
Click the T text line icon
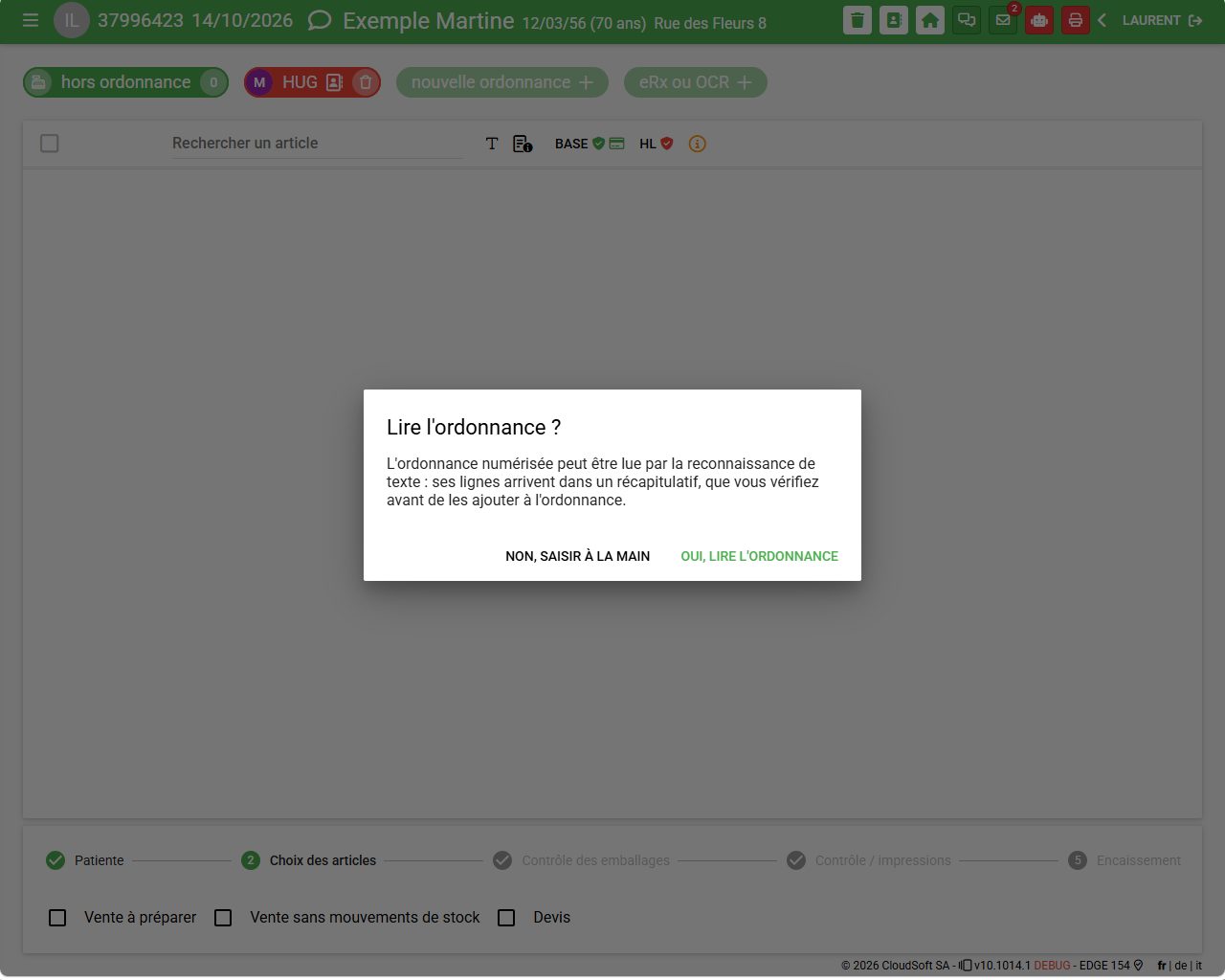(x=492, y=144)
